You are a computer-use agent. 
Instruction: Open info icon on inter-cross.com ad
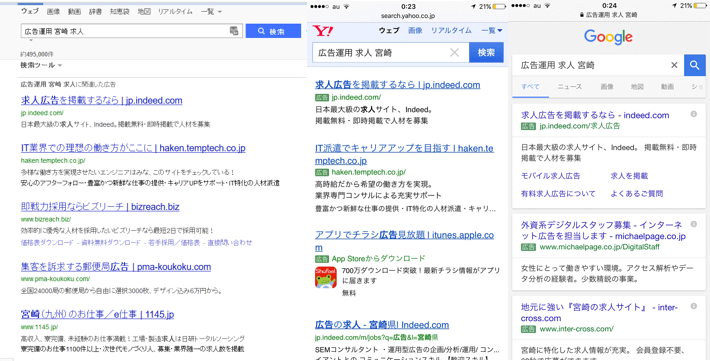(x=693, y=306)
